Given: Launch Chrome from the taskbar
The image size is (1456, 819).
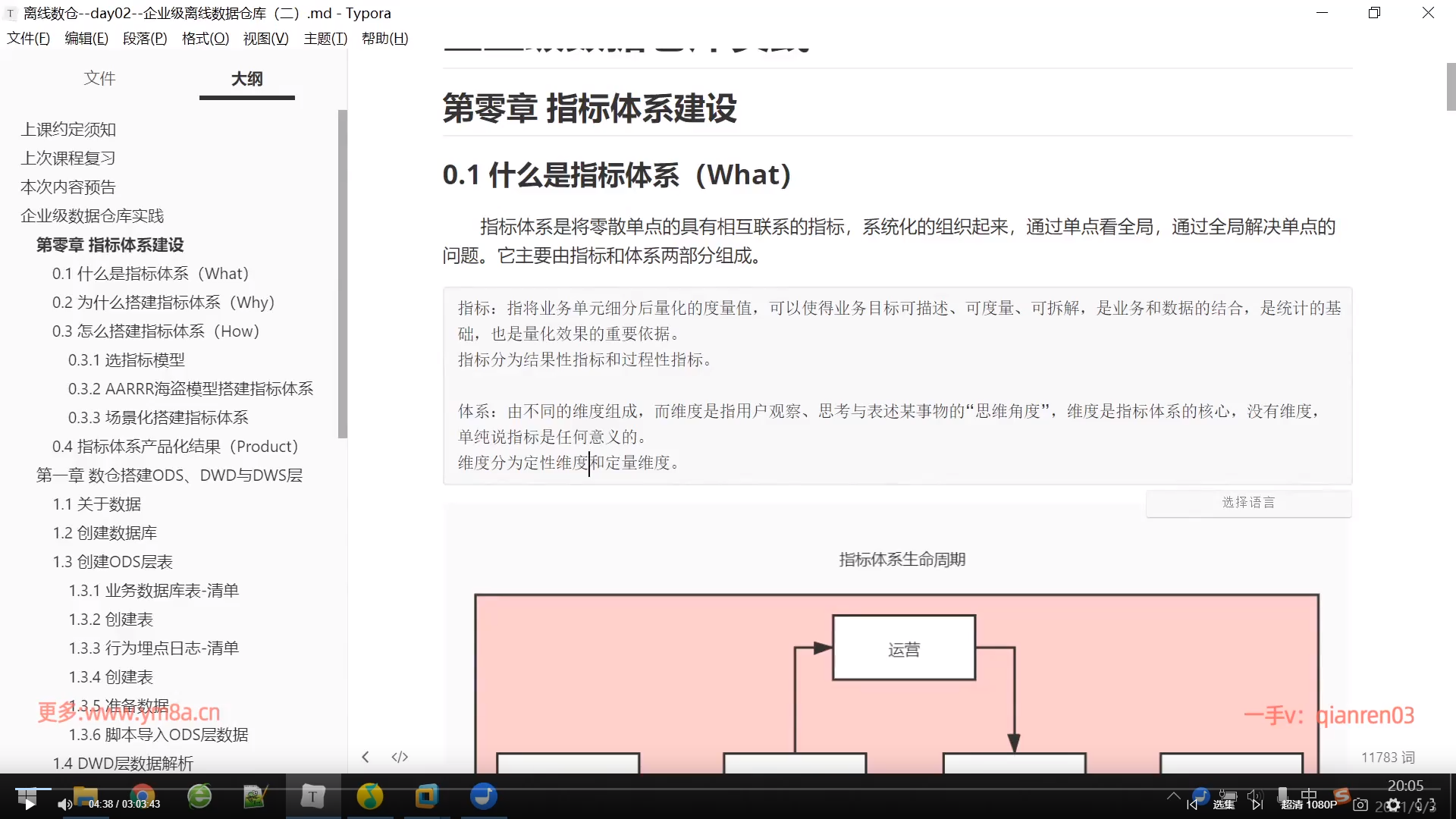Looking at the screenshot, I should 142,796.
